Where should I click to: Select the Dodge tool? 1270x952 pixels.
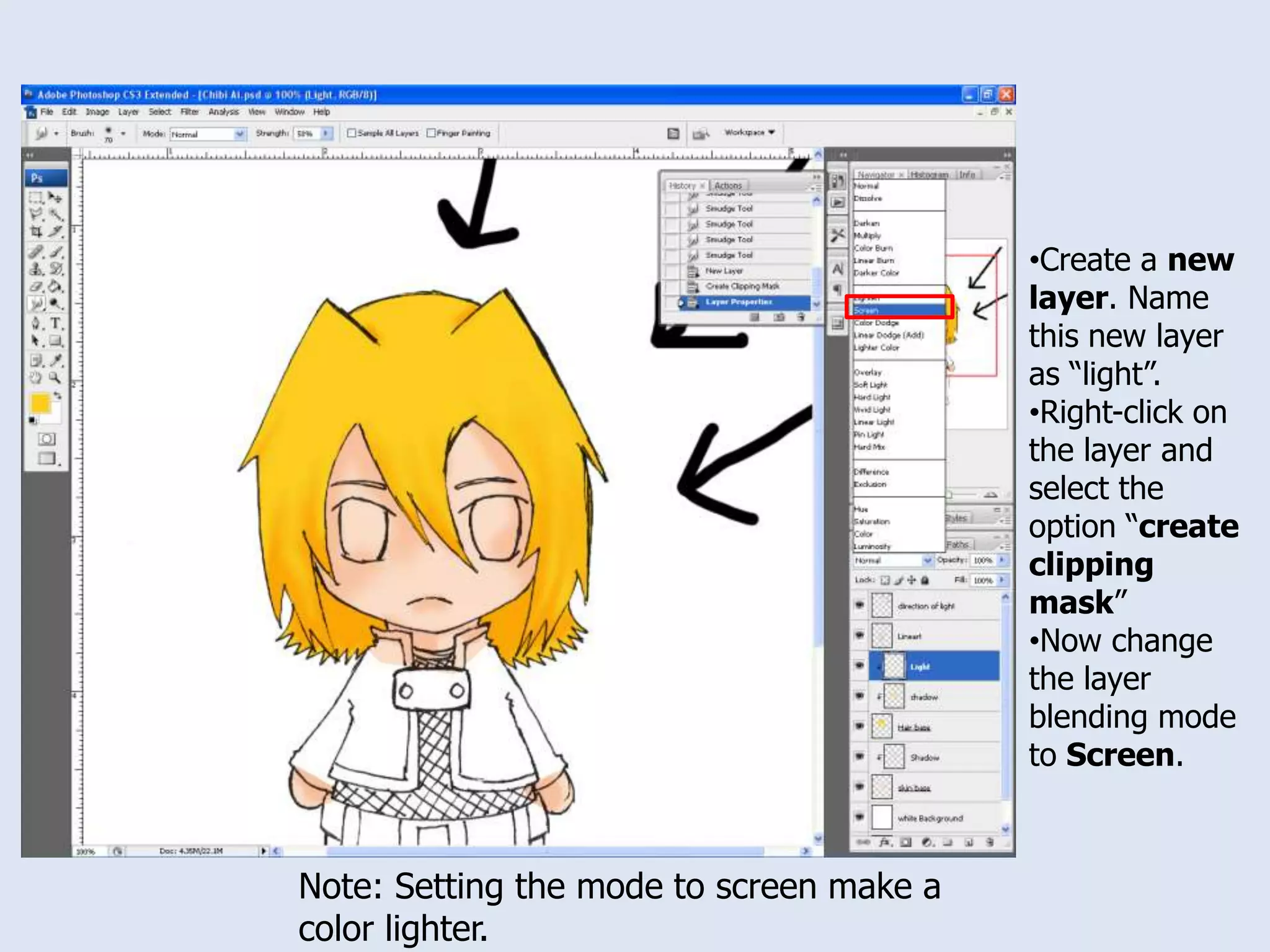coord(55,304)
